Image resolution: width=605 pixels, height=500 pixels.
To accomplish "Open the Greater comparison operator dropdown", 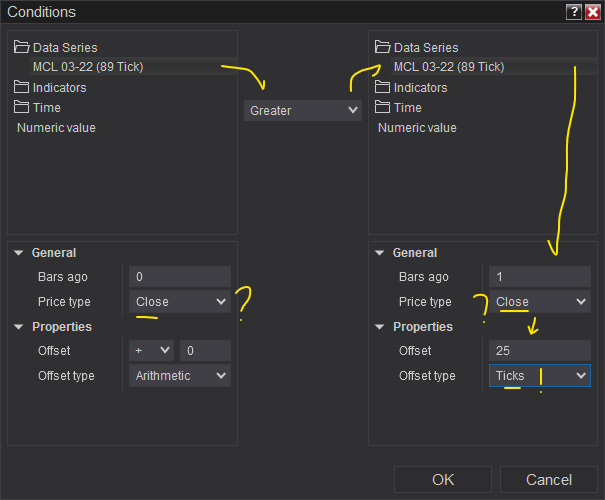I will click(303, 111).
